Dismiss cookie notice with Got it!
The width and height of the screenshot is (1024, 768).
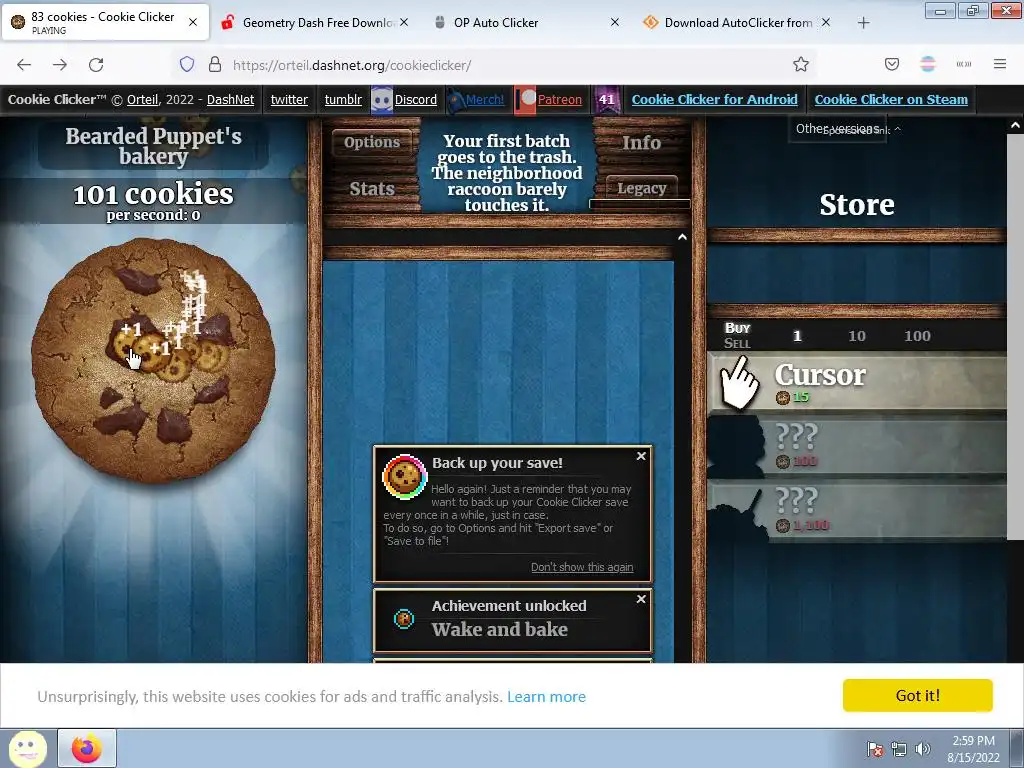[x=918, y=695]
